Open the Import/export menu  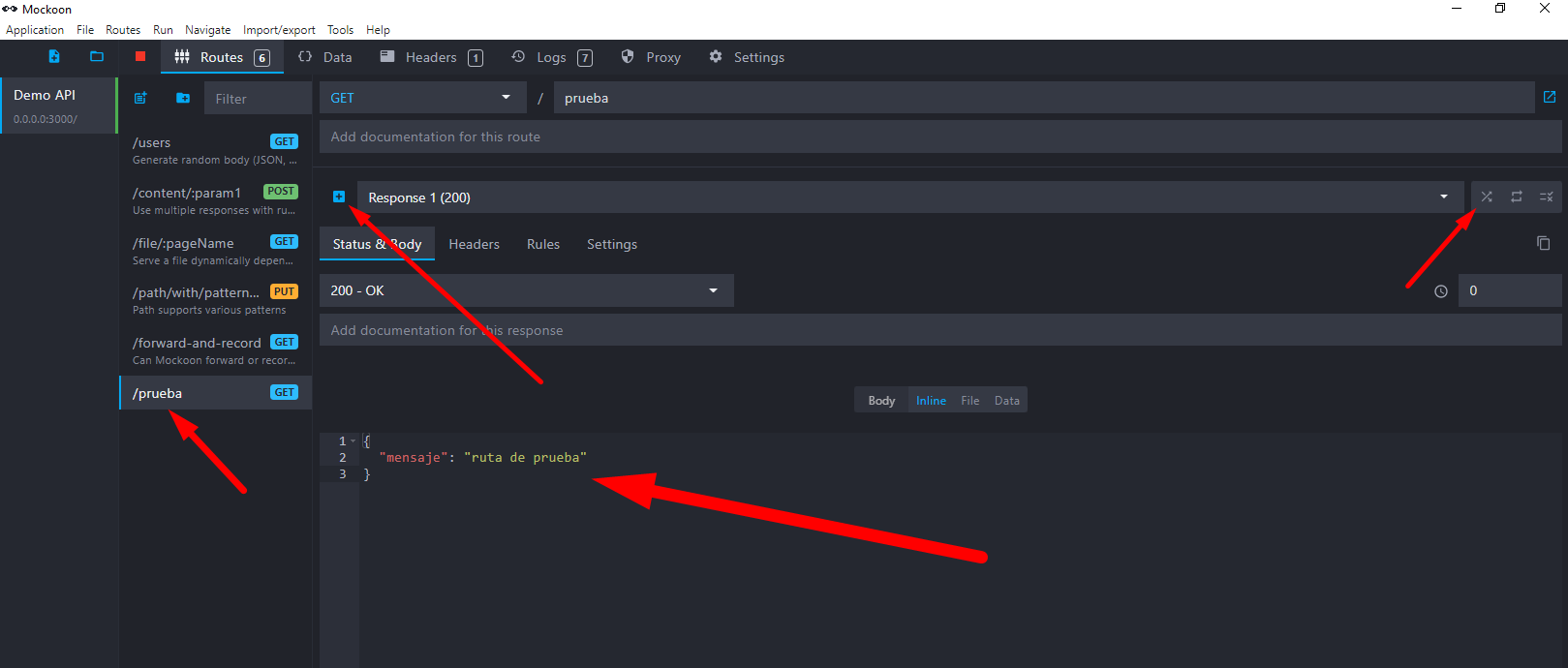click(279, 30)
